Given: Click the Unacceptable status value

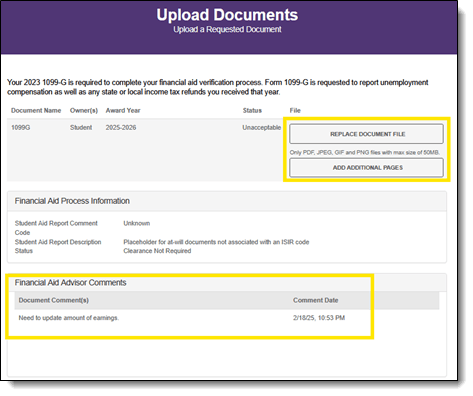Looking at the screenshot, I should pyautogui.click(x=262, y=128).
